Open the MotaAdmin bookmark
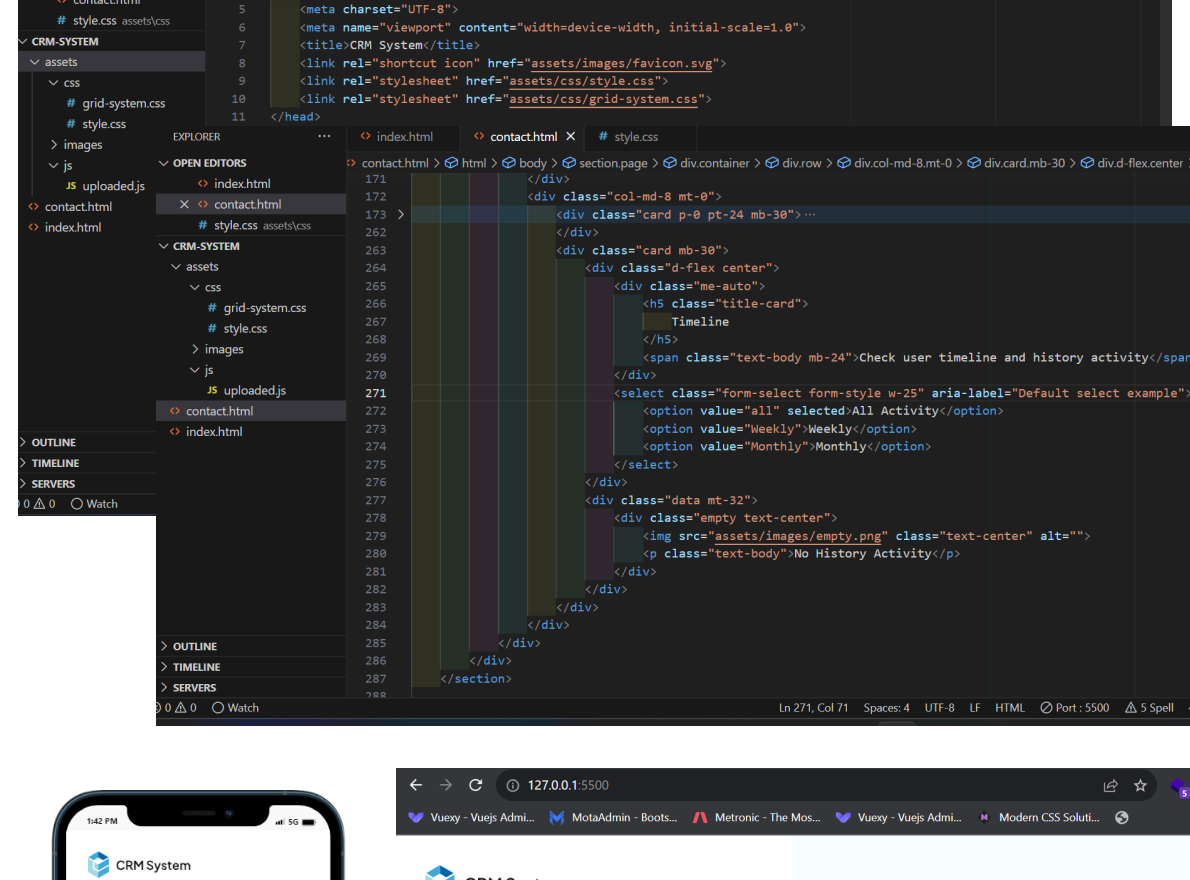 614,817
